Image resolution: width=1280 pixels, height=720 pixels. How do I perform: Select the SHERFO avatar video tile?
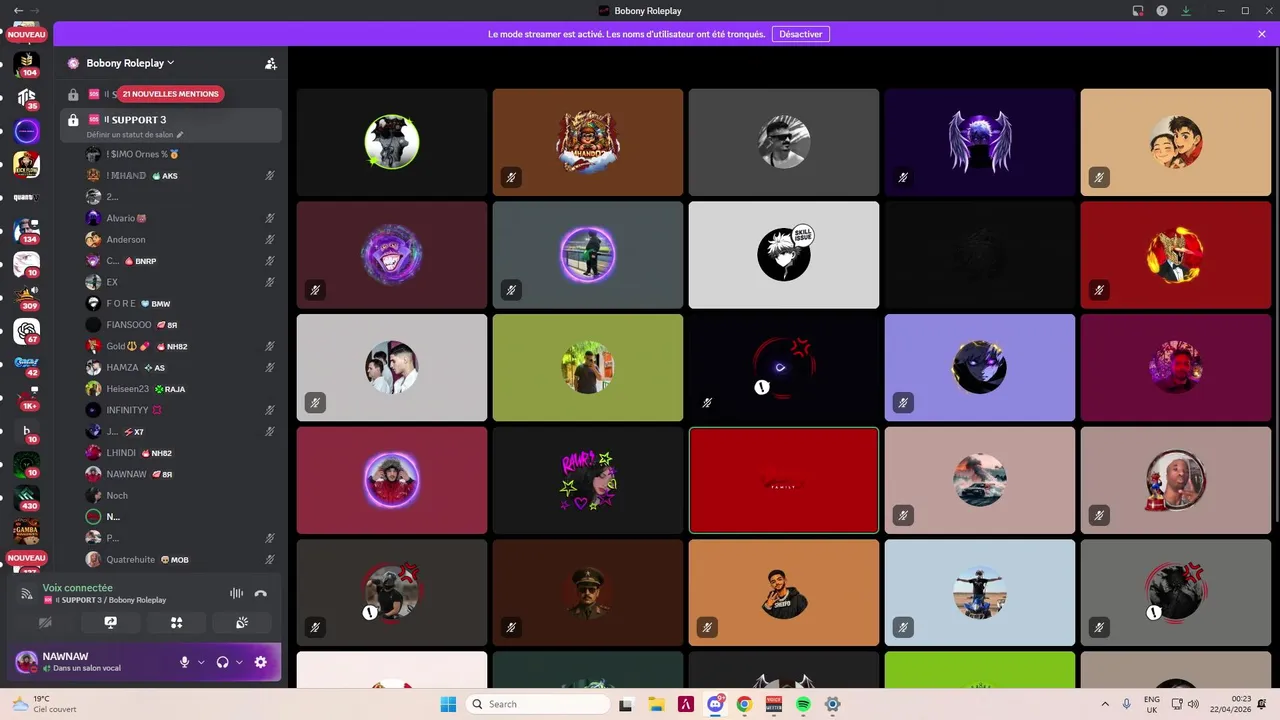click(x=784, y=593)
